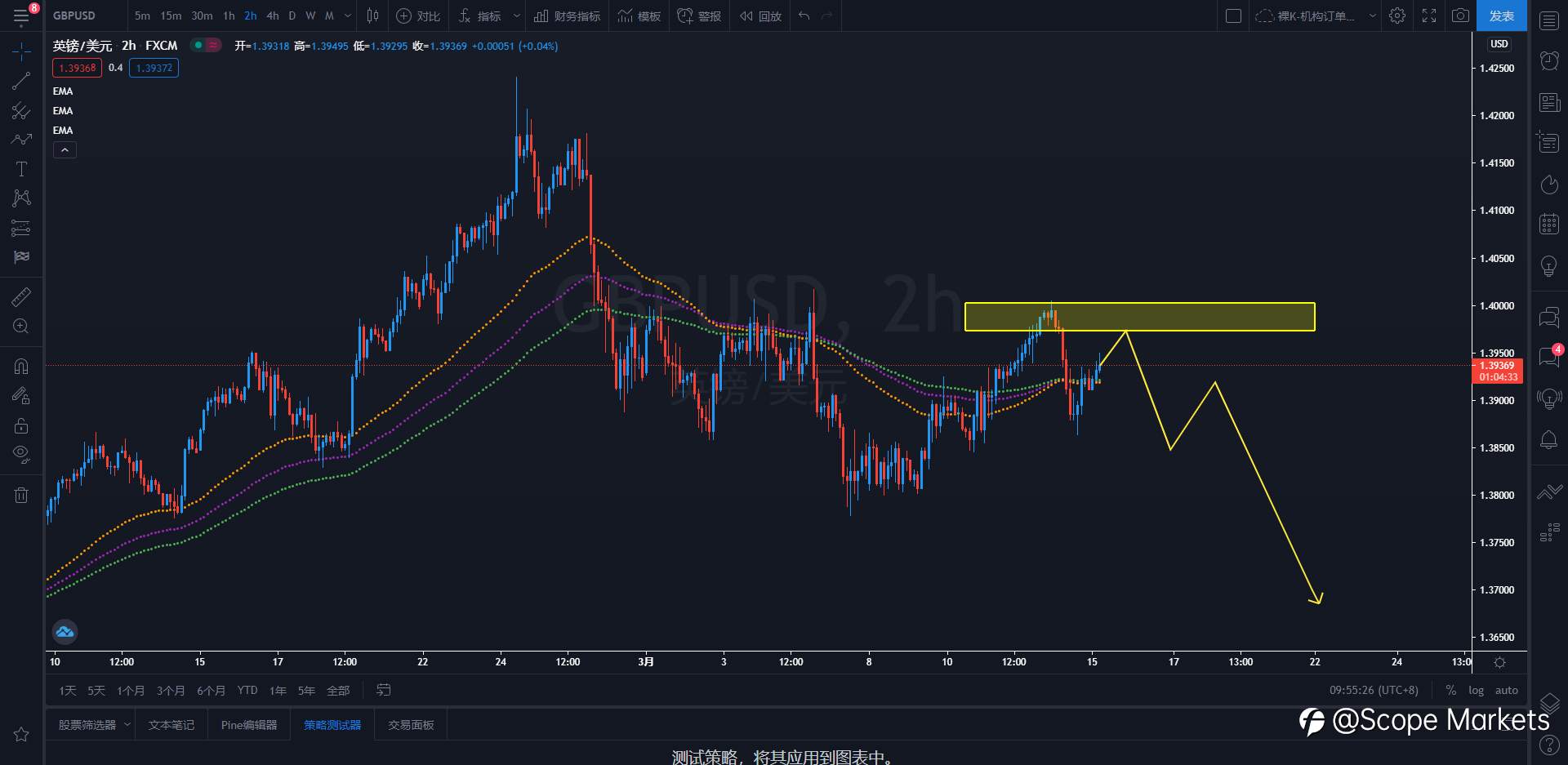Open the notifications bell panel

(1549, 440)
